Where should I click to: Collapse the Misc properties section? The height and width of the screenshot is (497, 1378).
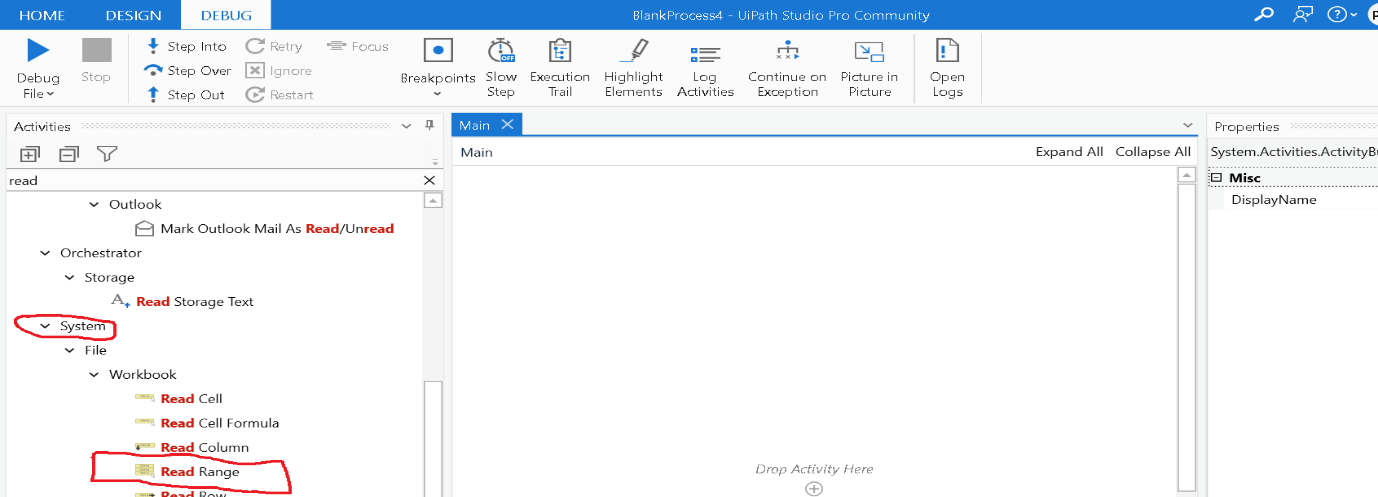click(1217, 178)
